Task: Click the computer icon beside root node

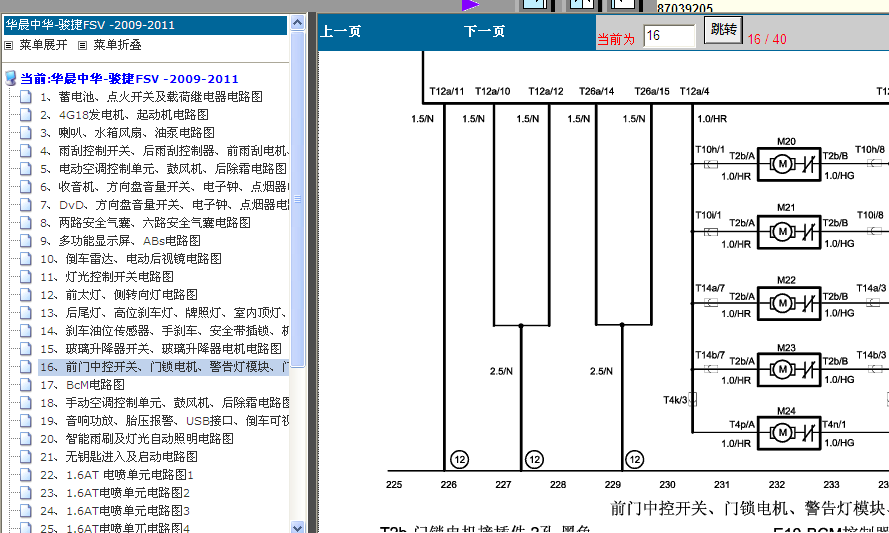Action: 11,79
